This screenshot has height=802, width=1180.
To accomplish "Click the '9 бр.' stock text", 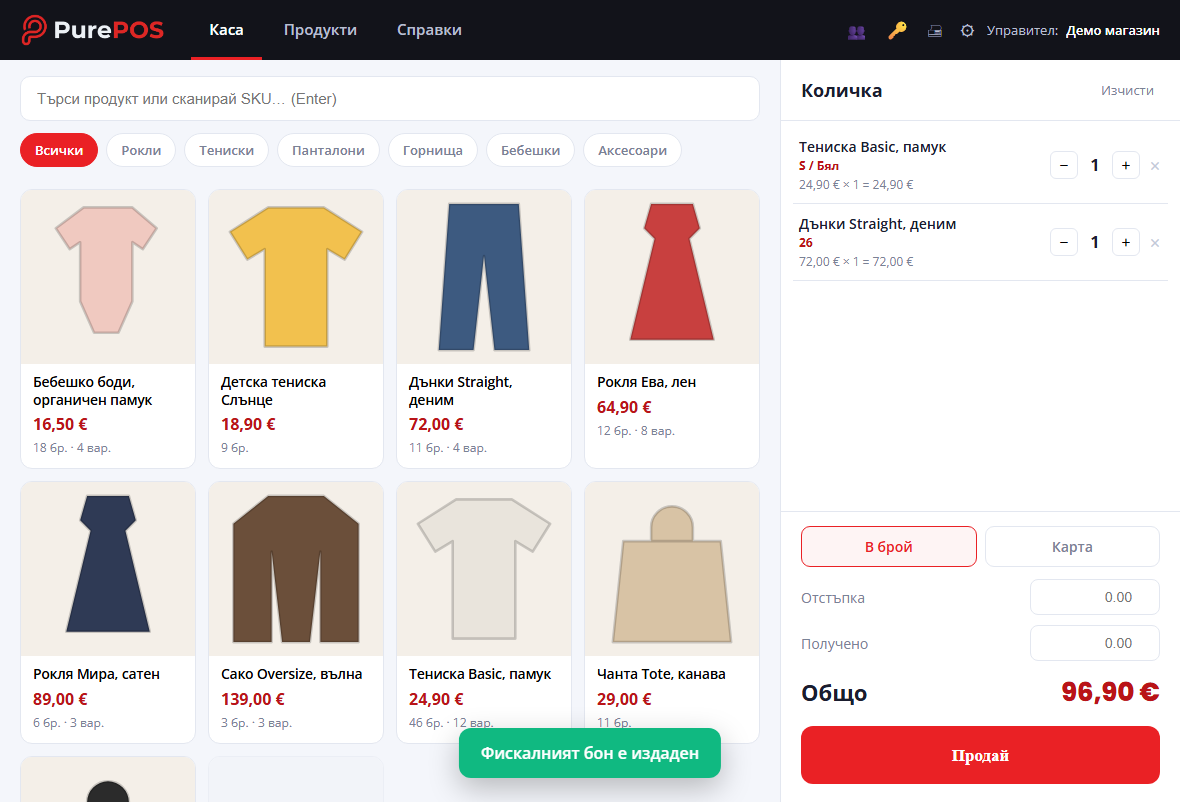I will [235, 448].
